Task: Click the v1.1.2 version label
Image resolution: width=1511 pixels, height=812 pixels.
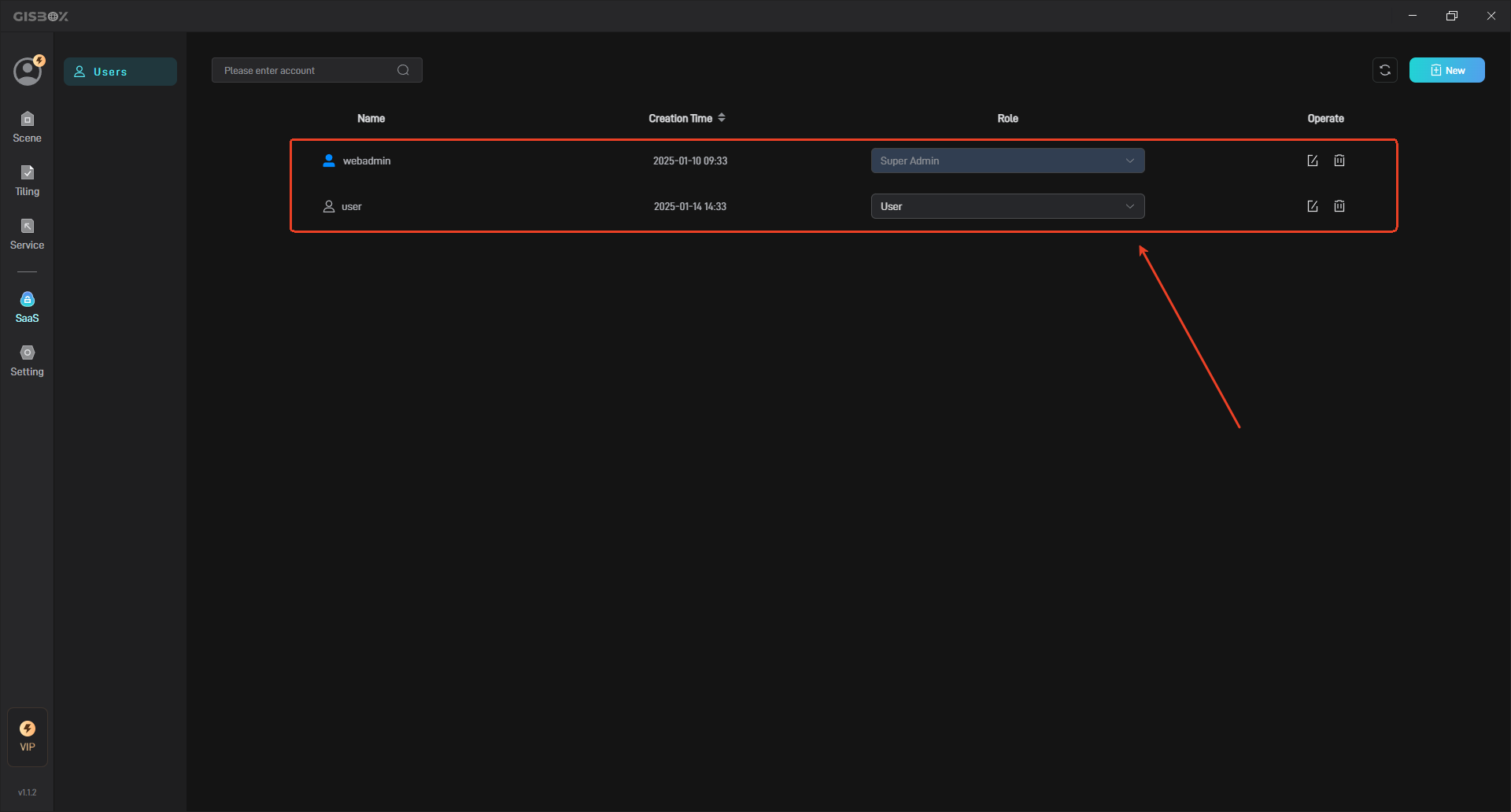Action: coord(28,792)
